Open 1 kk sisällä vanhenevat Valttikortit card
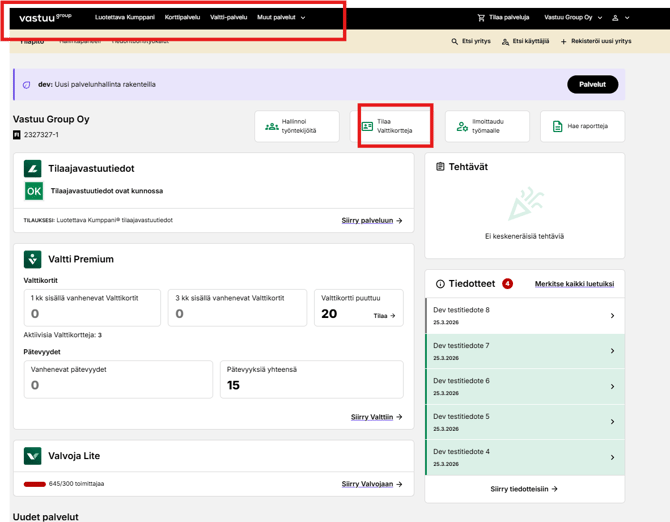This screenshot has height=522, width=670. click(92, 308)
